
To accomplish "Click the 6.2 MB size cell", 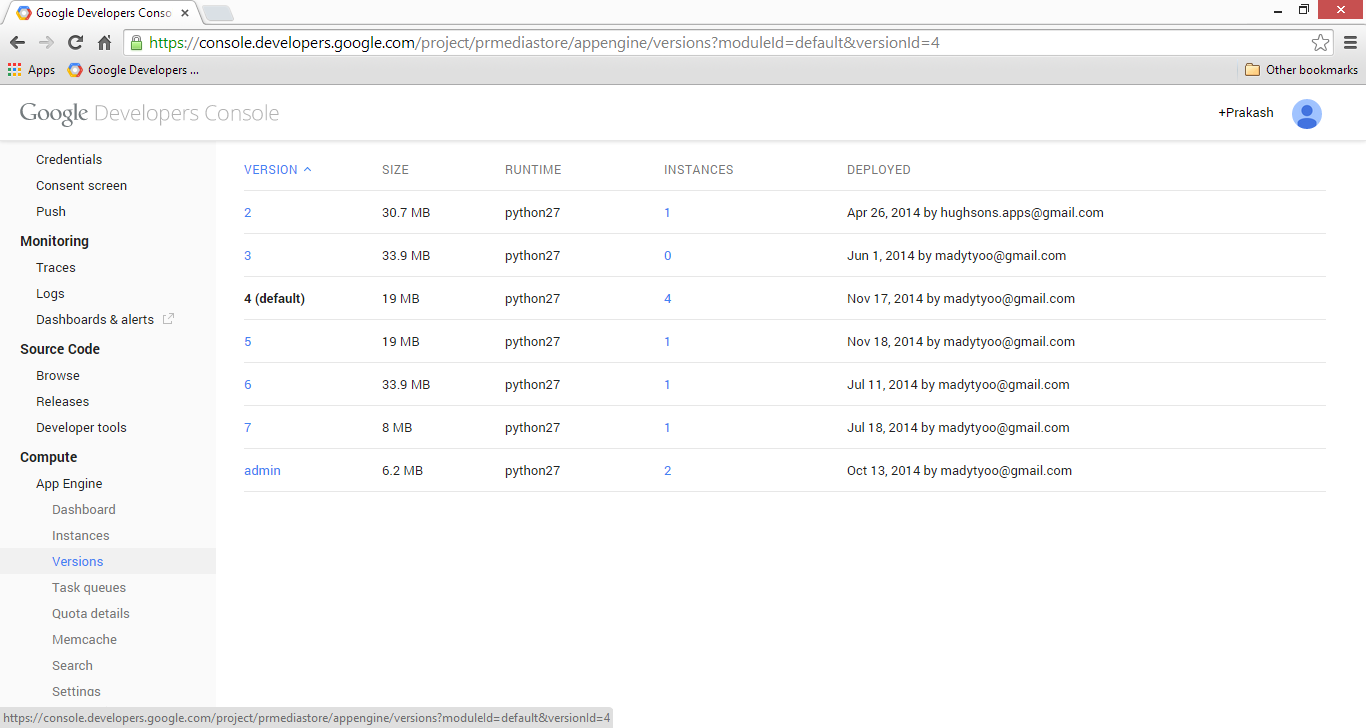I will pyautogui.click(x=402, y=471).
